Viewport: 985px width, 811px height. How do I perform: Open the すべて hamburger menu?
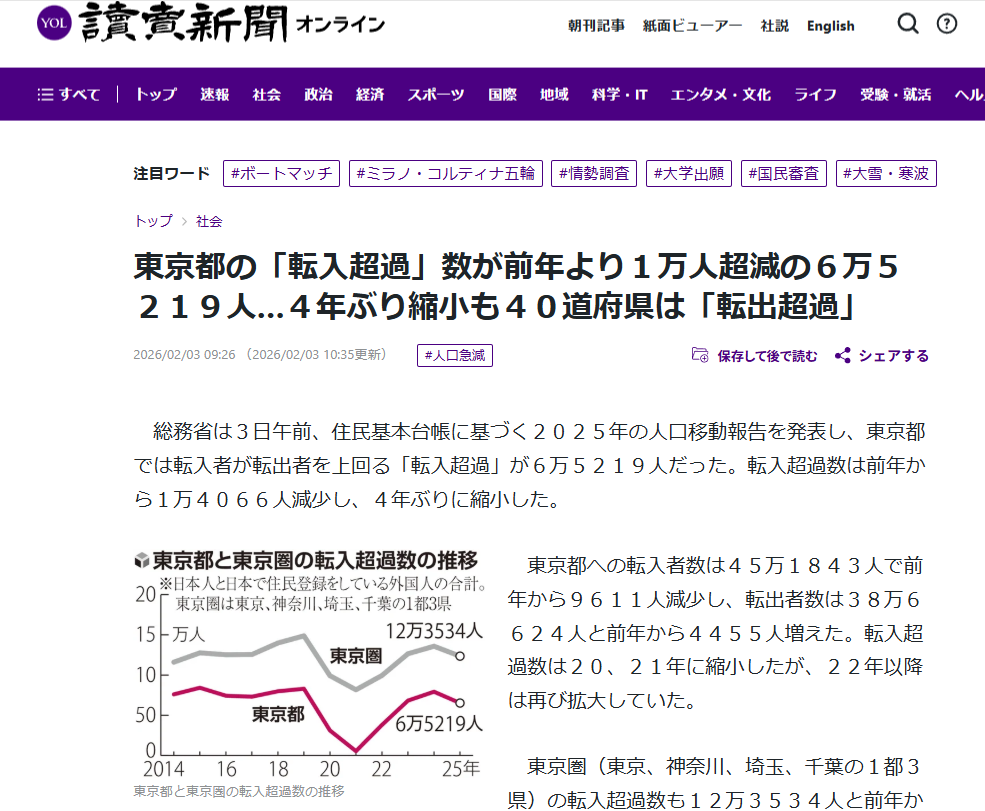coord(69,95)
